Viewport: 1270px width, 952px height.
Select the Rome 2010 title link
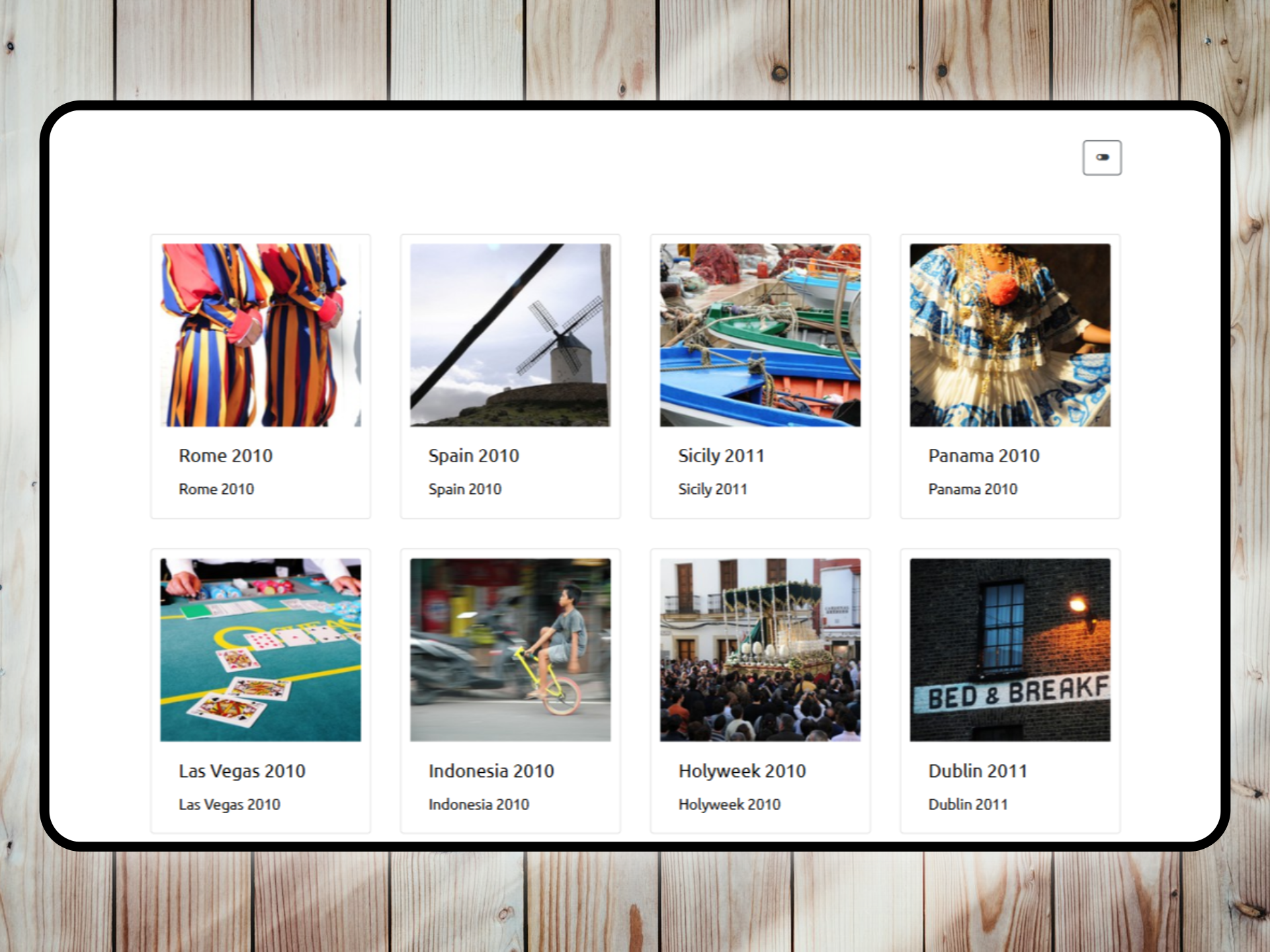point(226,456)
